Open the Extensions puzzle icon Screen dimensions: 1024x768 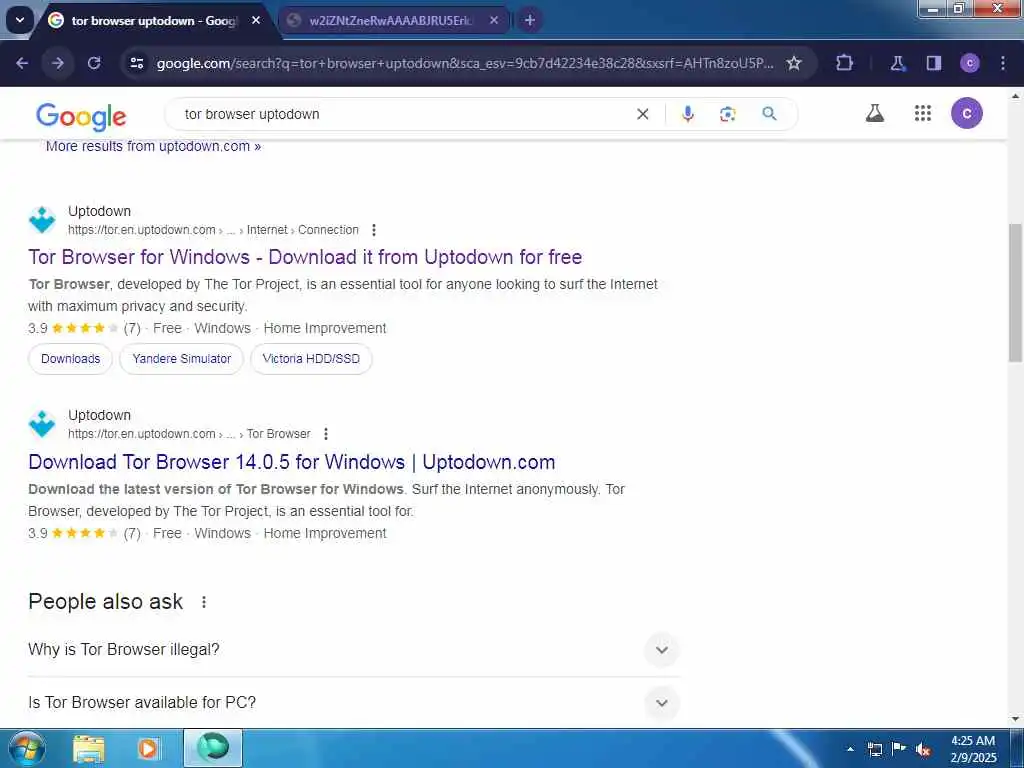tap(844, 63)
